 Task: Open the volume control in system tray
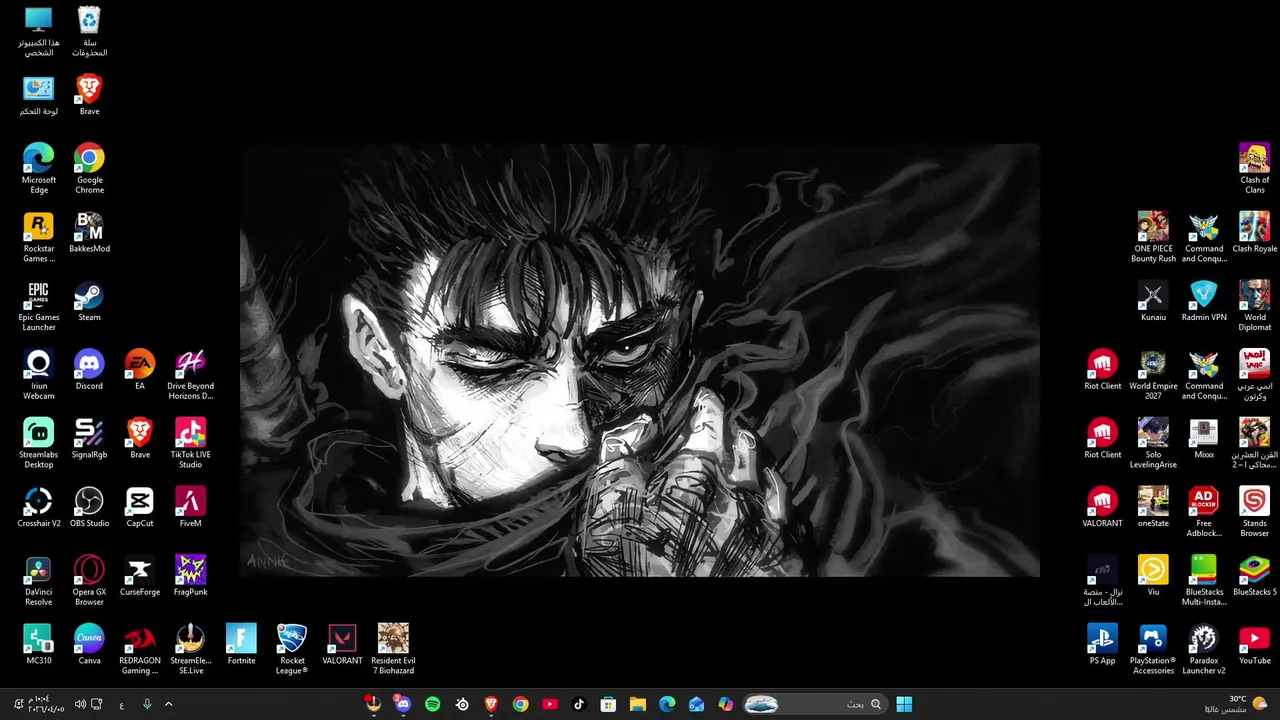point(80,704)
